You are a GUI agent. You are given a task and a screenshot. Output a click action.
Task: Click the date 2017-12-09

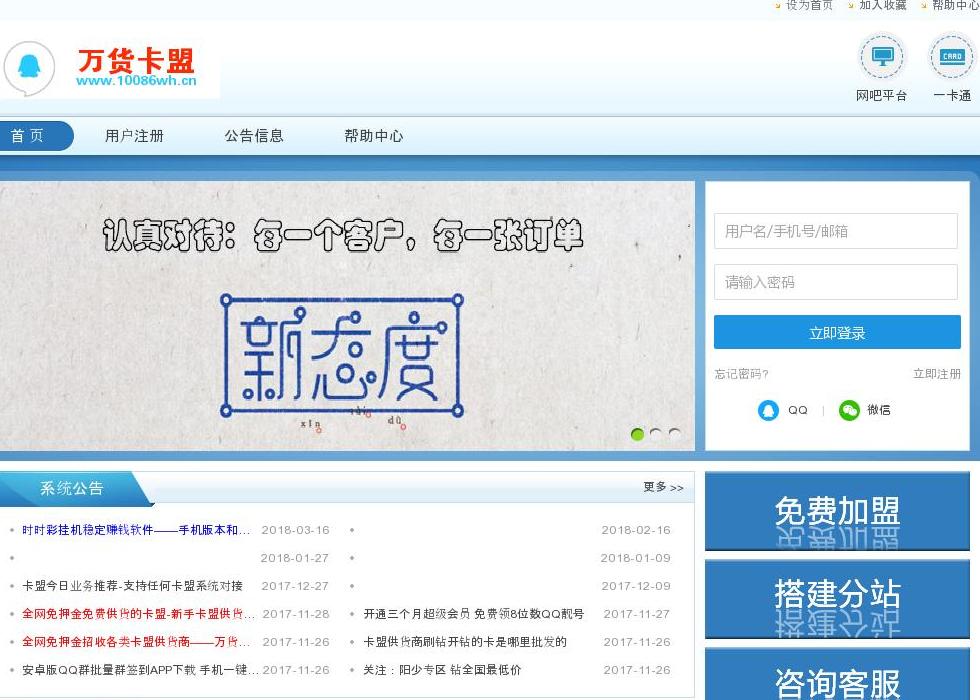tap(636, 586)
